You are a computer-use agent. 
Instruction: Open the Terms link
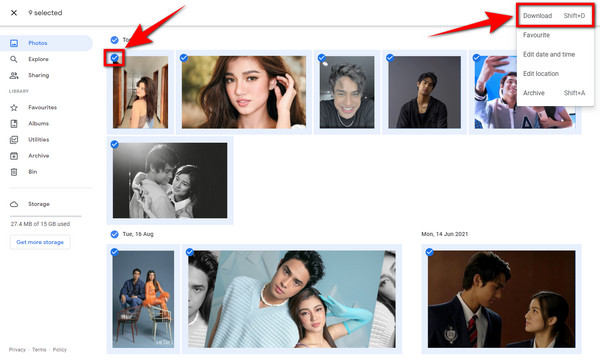click(x=39, y=350)
